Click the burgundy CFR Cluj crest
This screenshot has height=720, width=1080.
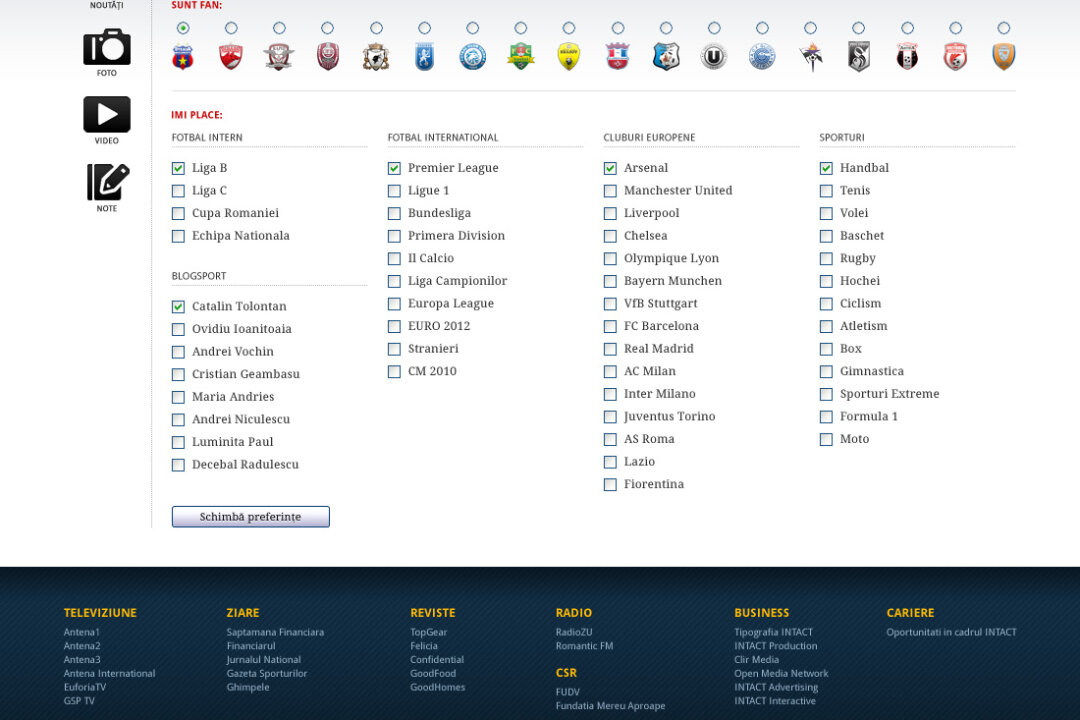[328, 57]
